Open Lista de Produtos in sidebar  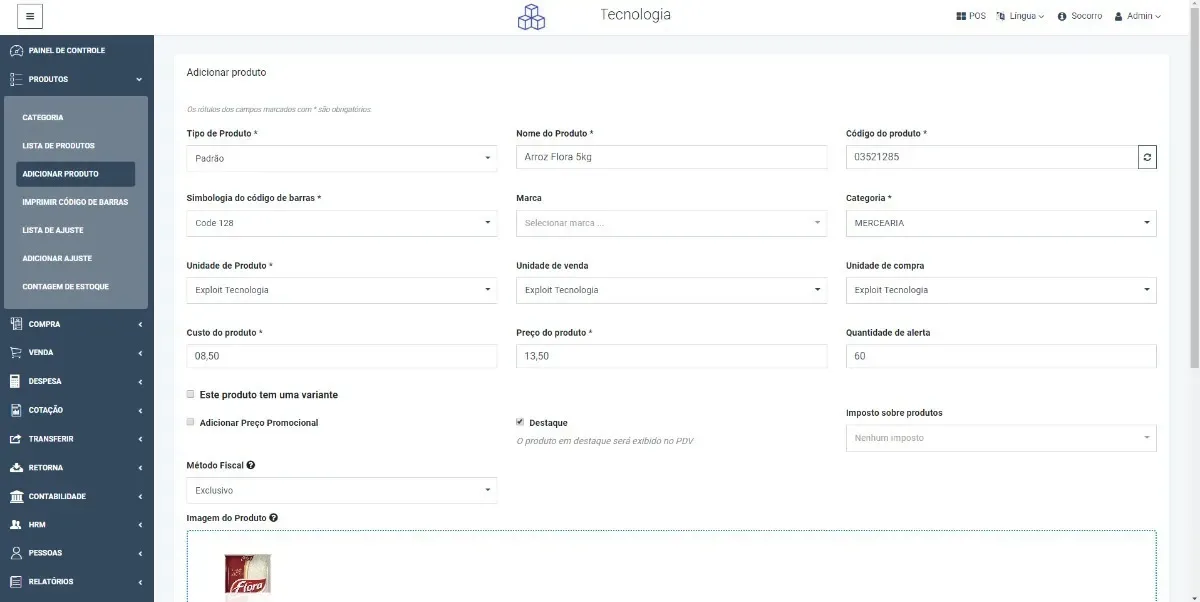pos(59,146)
